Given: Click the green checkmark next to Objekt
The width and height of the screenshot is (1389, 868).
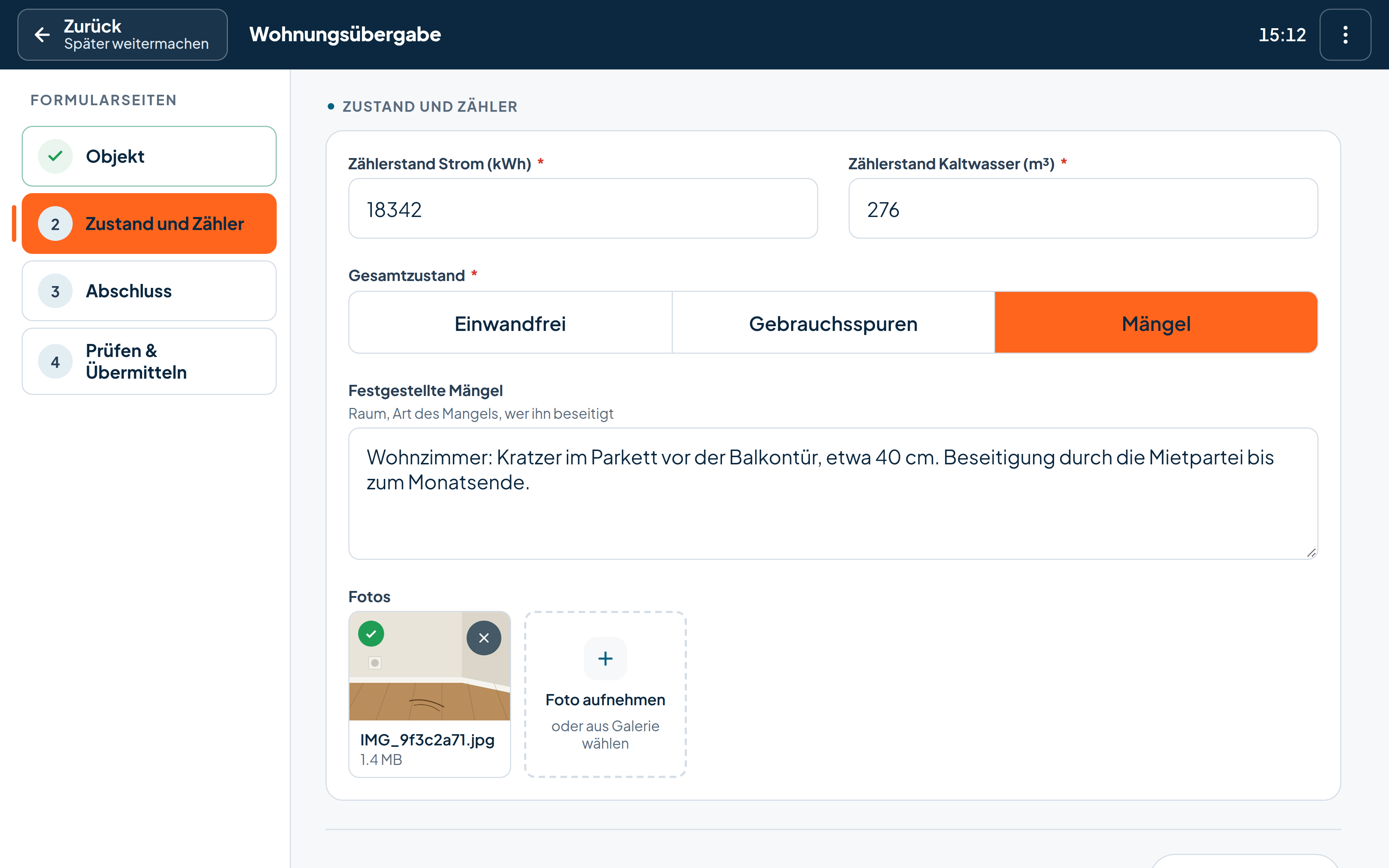Looking at the screenshot, I should 55,156.
